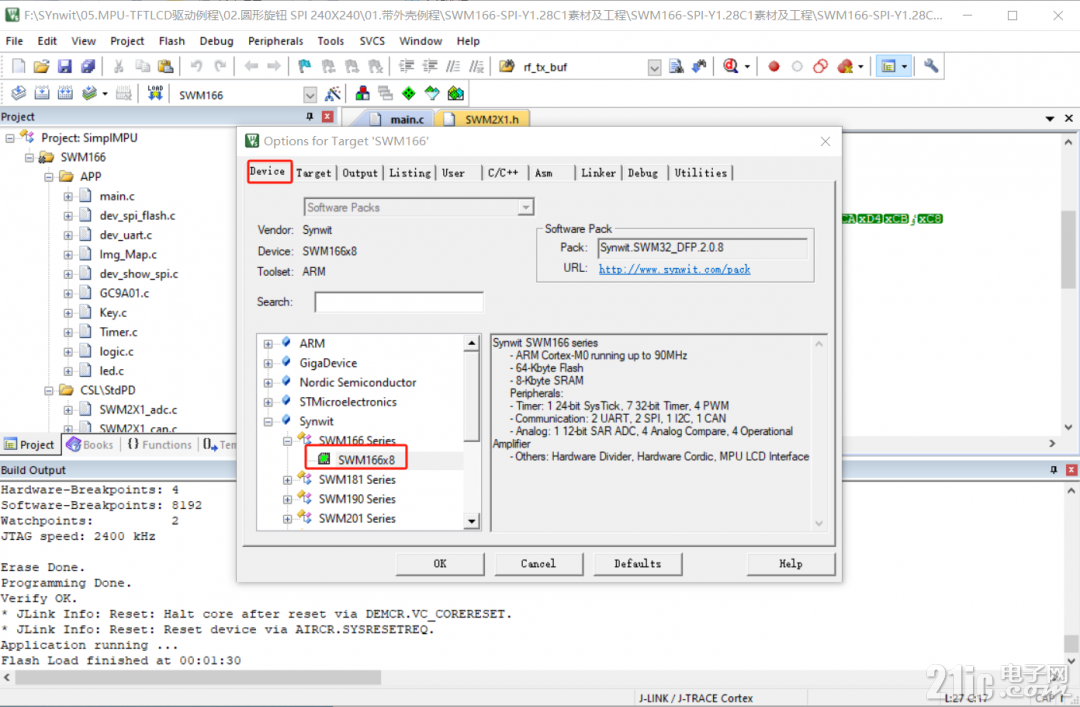Pin the Project panel with pushpin icon
Screen dimensions: 1080x707
pos(309,116)
